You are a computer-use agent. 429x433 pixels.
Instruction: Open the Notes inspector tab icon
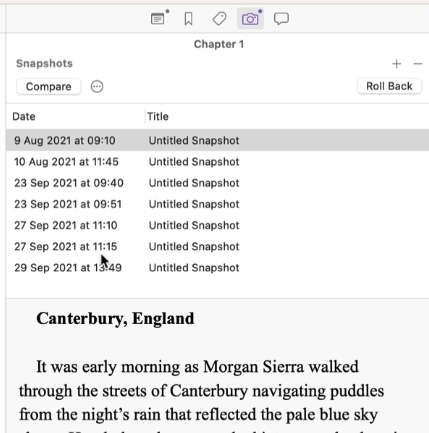click(158, 19)
